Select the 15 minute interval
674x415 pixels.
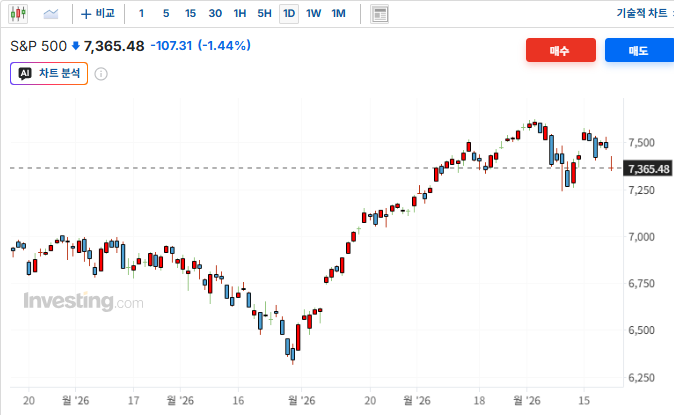point(190,14)
